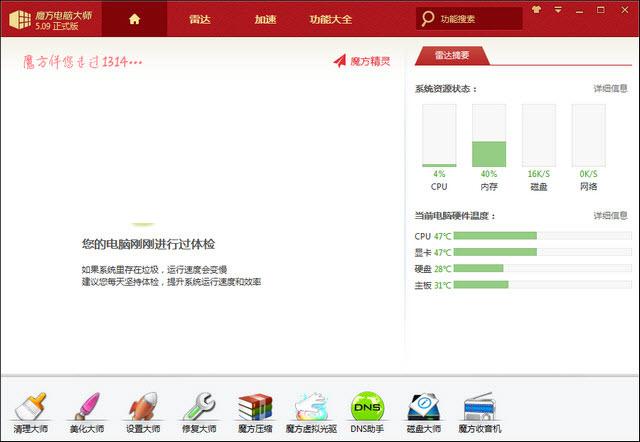
Task: Click the 显卡 47℃ temperature bar
Action: [x=542, y=252]
